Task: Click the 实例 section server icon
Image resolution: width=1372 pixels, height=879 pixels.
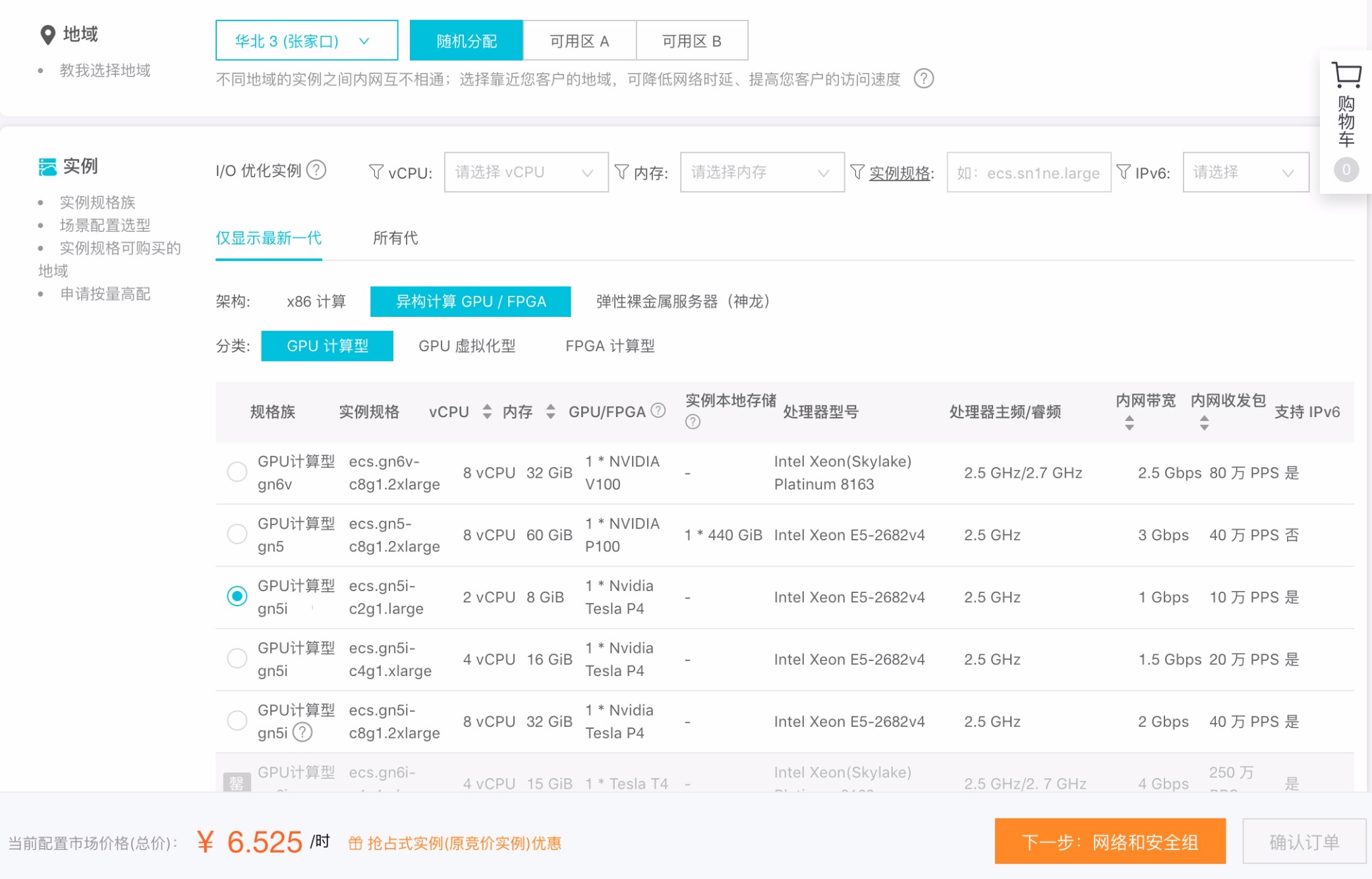Action: pyautogui.click(x=47, y=167)
